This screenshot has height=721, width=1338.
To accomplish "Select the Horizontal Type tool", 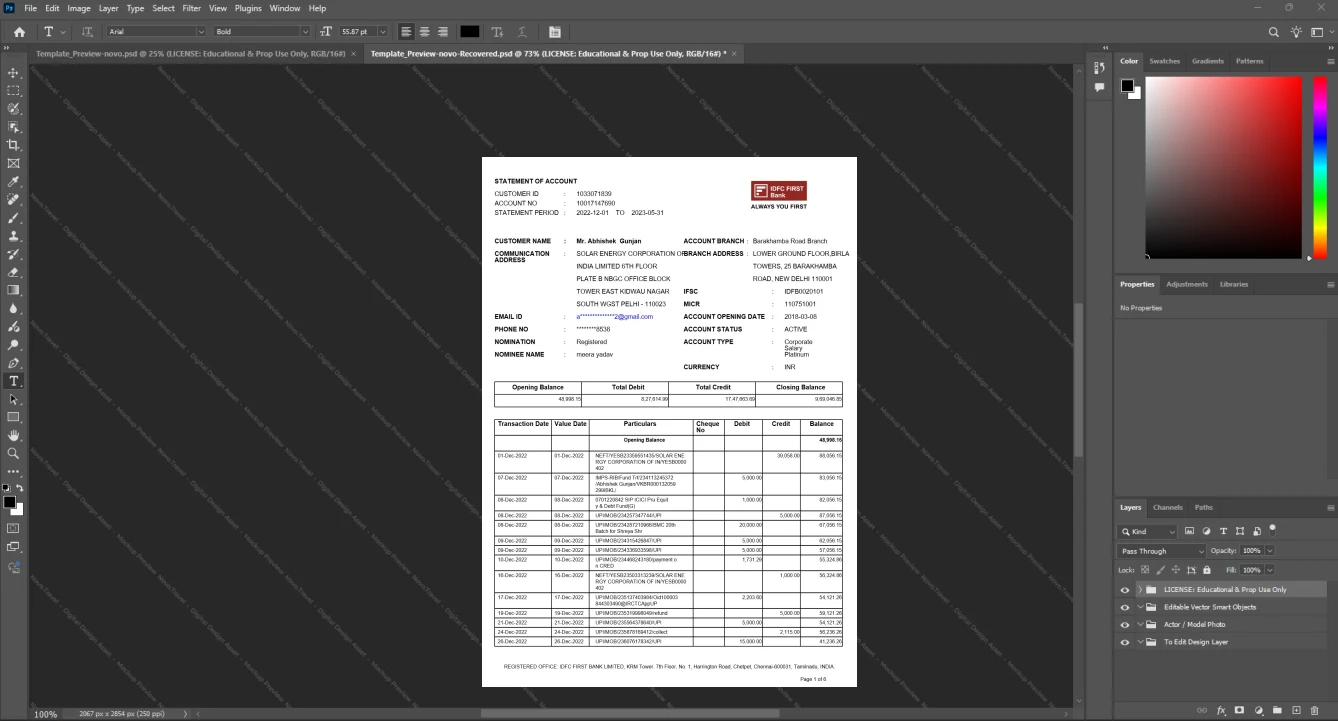I will pyautogui.click(x=14, y=381).
